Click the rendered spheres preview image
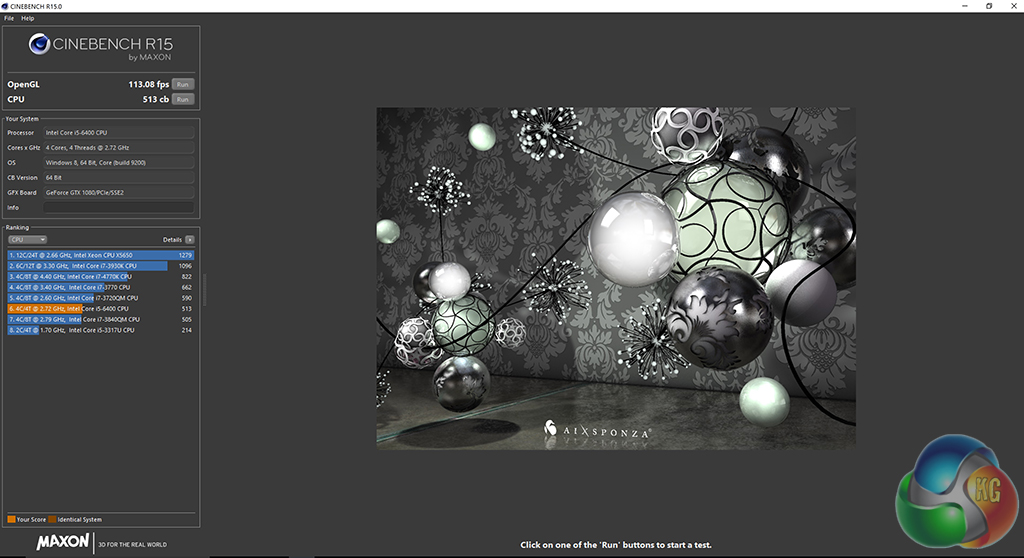This screenshot has width=1024, height=558. [616, 278]
